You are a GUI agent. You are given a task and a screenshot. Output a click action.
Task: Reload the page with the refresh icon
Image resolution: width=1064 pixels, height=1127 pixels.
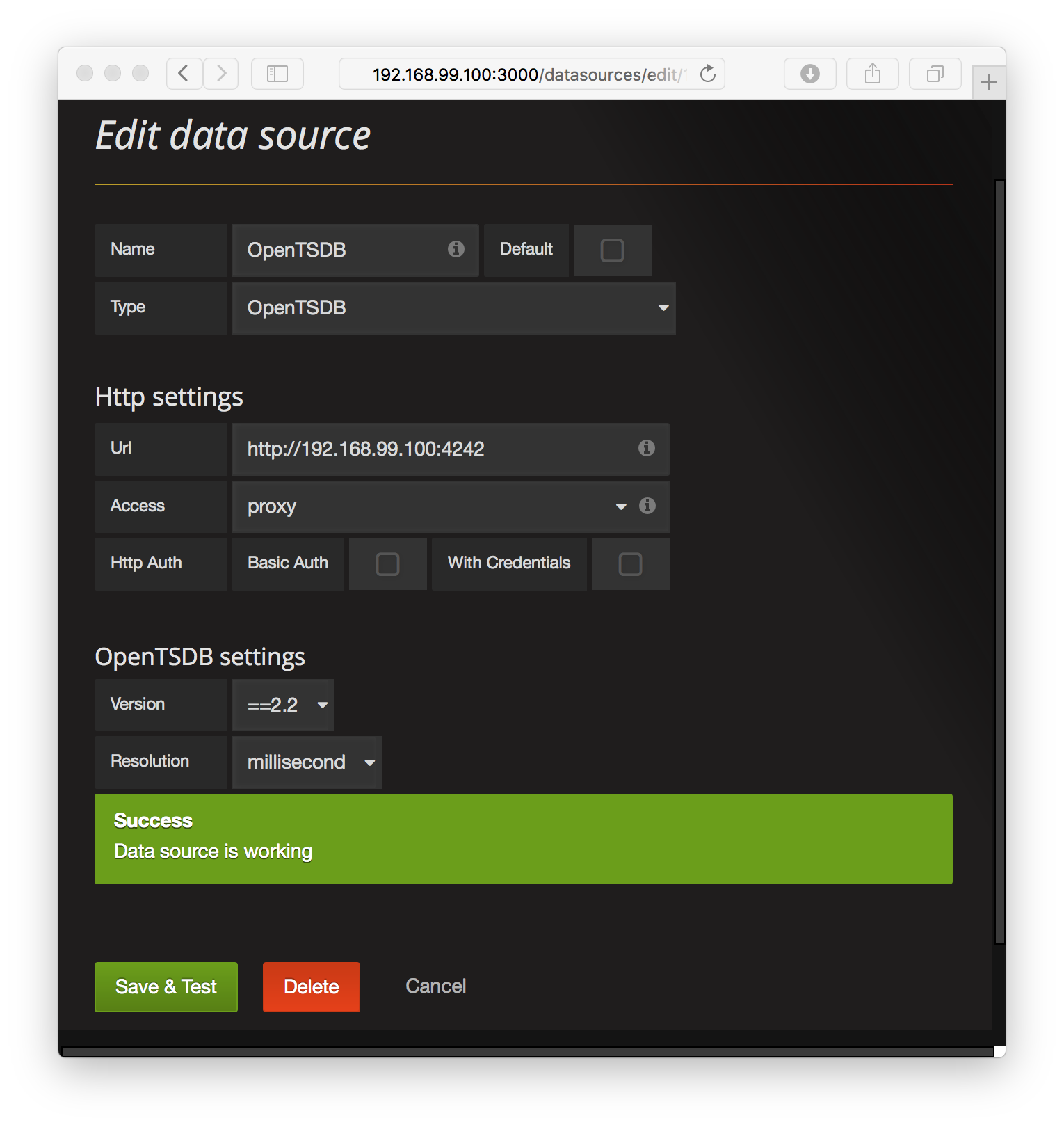click(x=708, y=73)
